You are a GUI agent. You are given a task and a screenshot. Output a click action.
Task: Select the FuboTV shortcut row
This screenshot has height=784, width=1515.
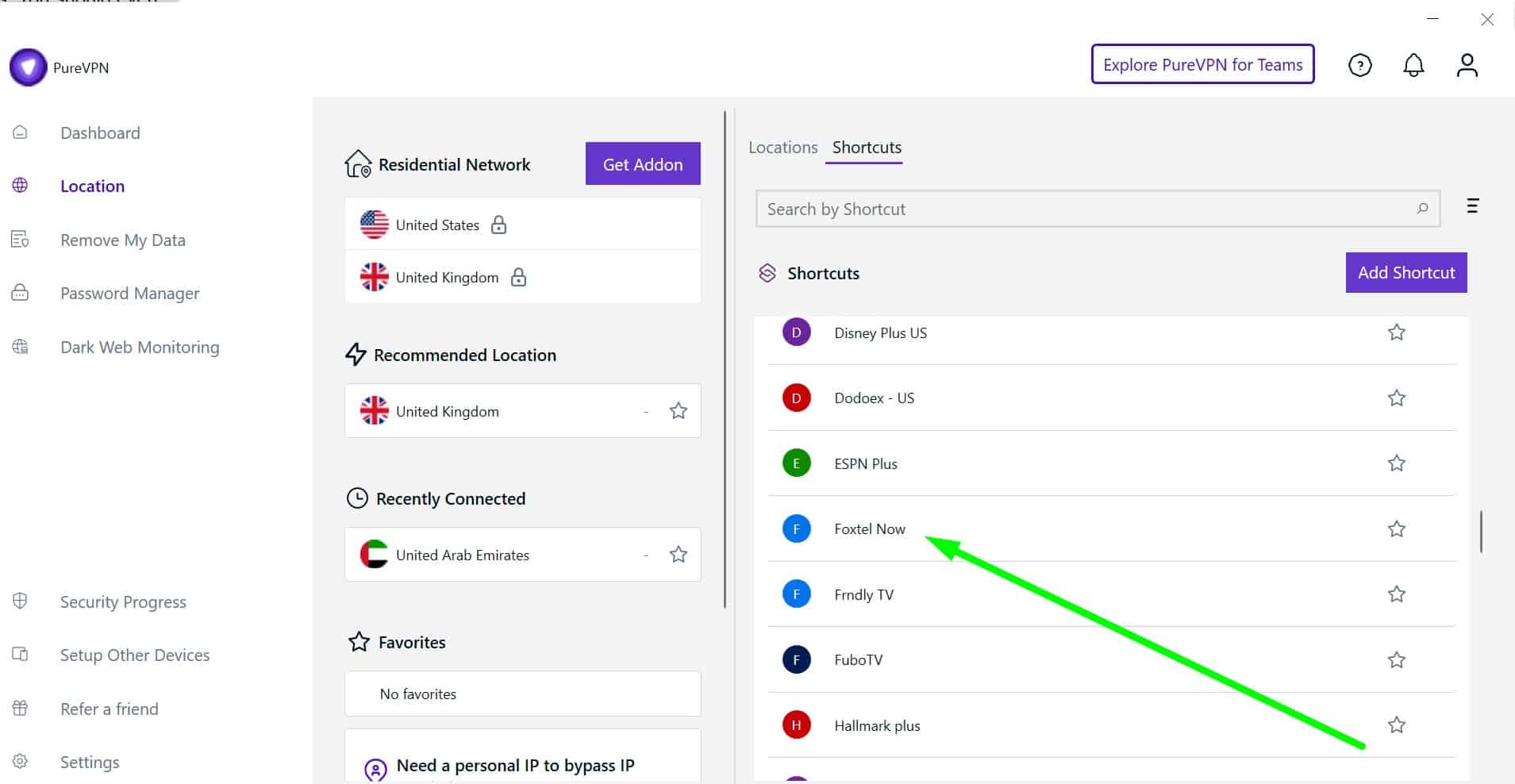(1112, 659)
